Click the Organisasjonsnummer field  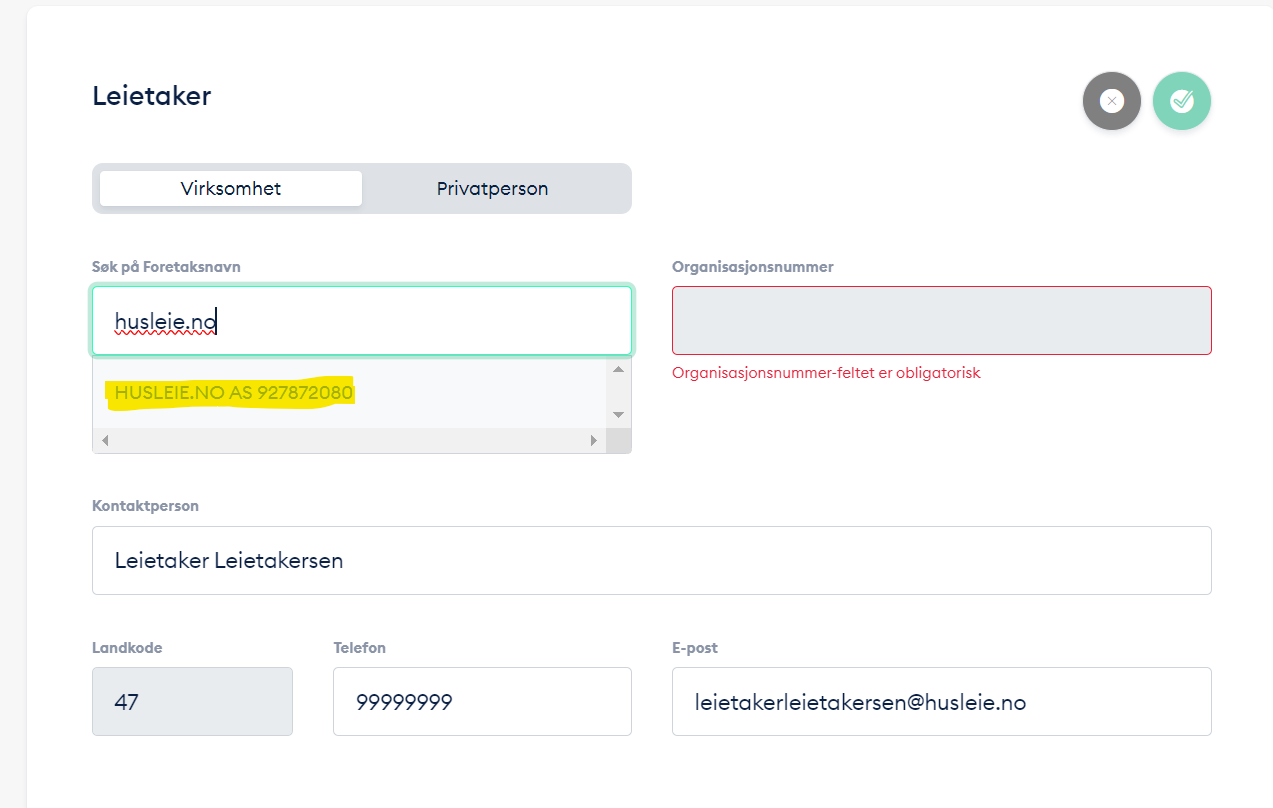(x=941, y=321)
